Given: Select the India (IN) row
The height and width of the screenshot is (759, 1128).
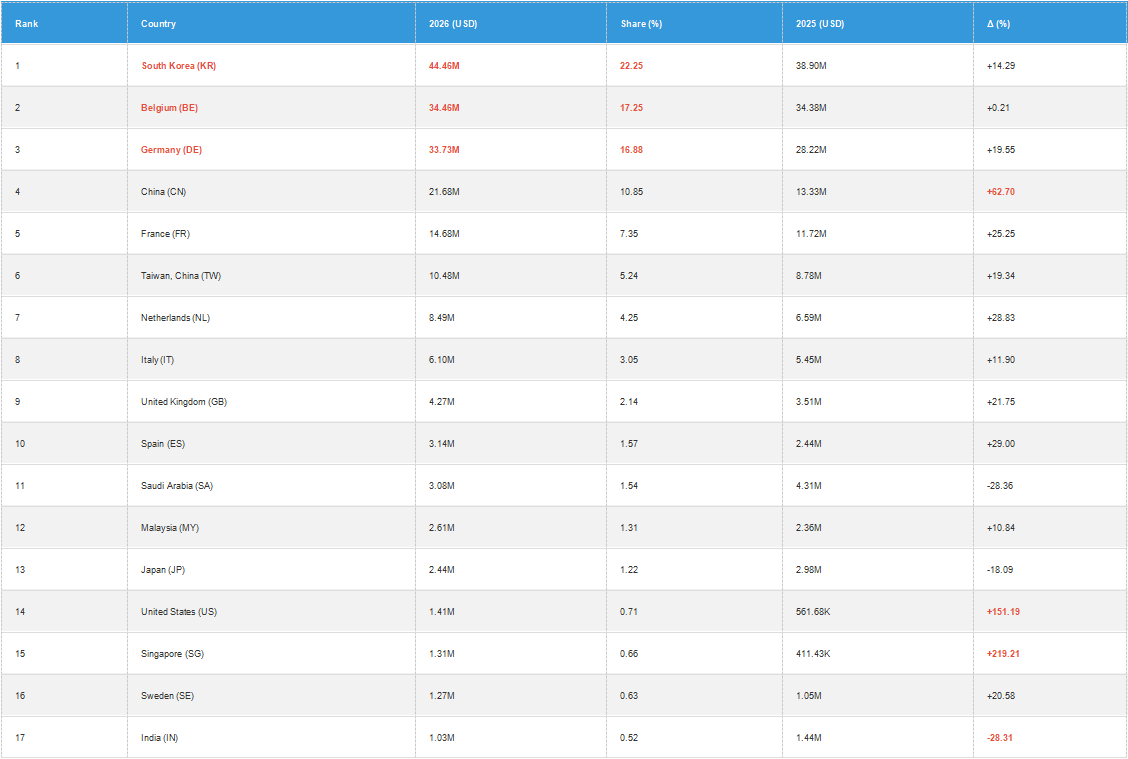Looking at the screenshot, I should click(x=564, y=737).
